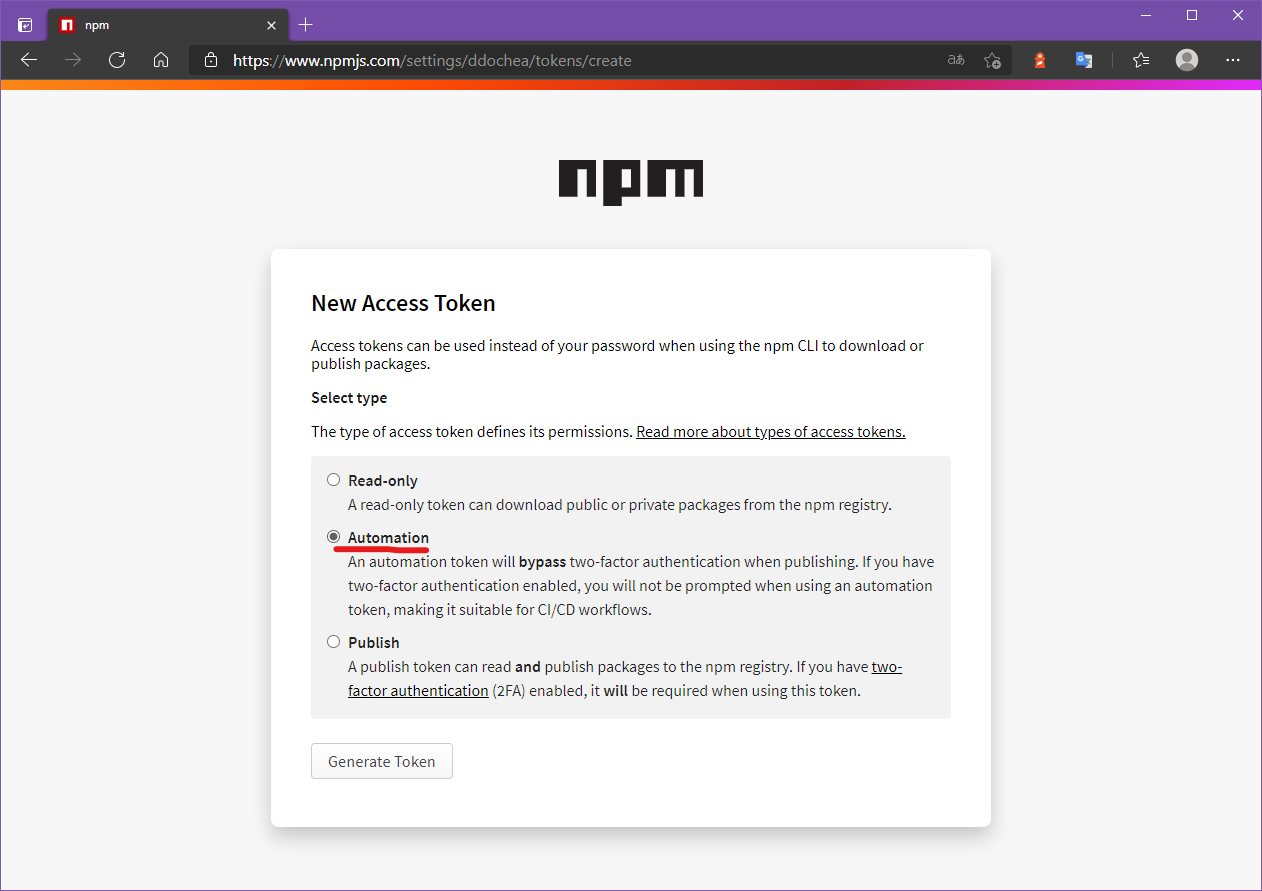Click the Read-only label text

tap(383, 481)
